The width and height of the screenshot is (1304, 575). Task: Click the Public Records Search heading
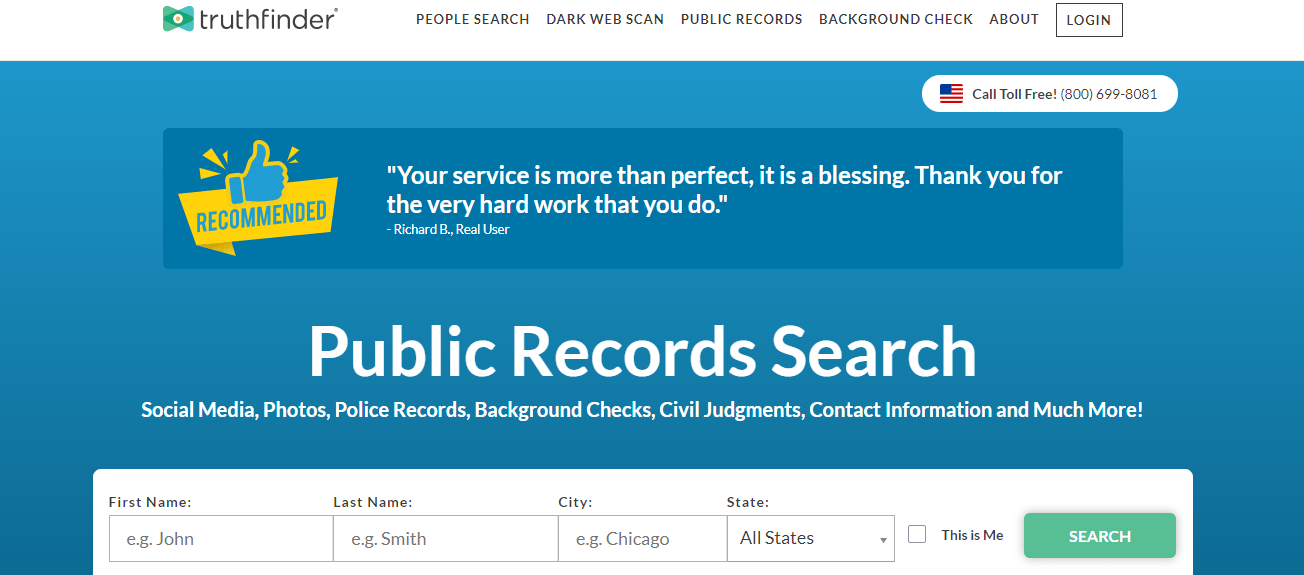642,352
